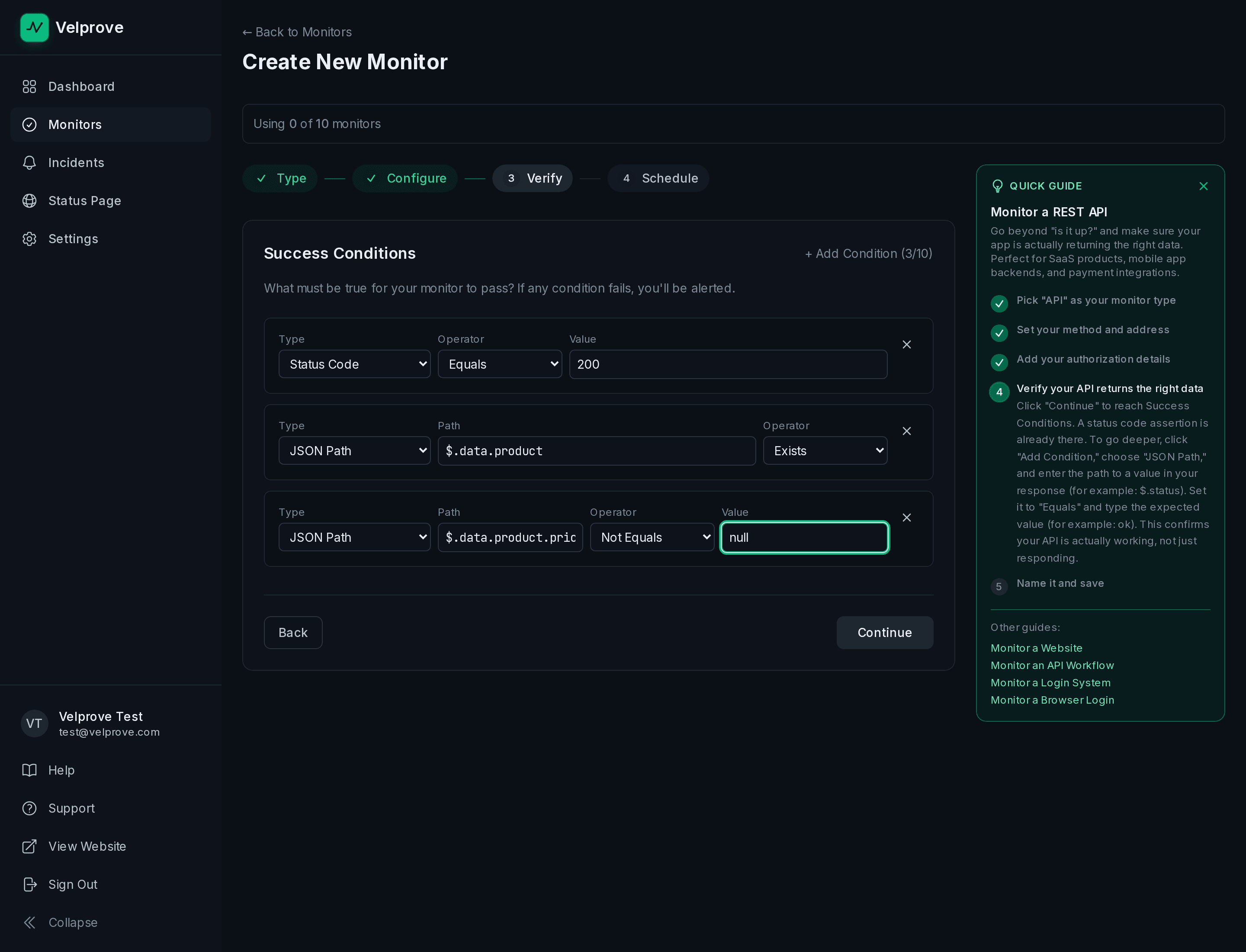This screenshot has width=1246, height=952.
Task: Open the Monitor an API Workflow guide
Action: [1052, 665]
